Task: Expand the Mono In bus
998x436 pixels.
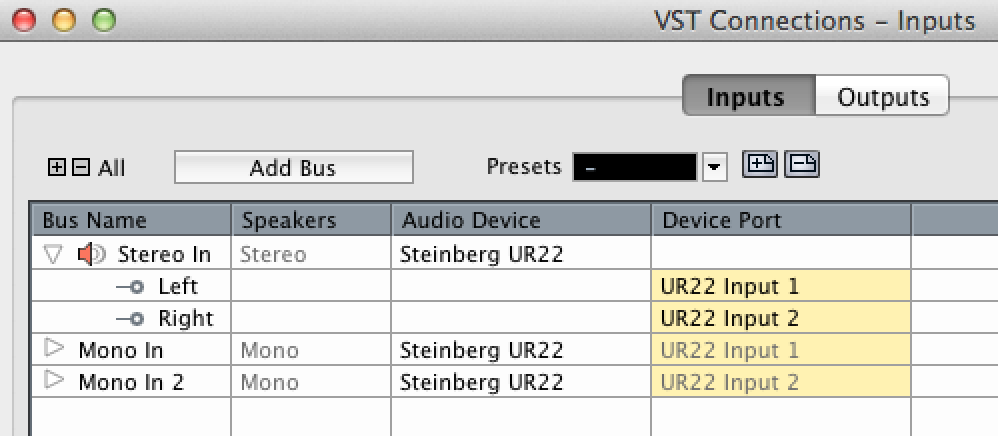Action: coord(55,348)
